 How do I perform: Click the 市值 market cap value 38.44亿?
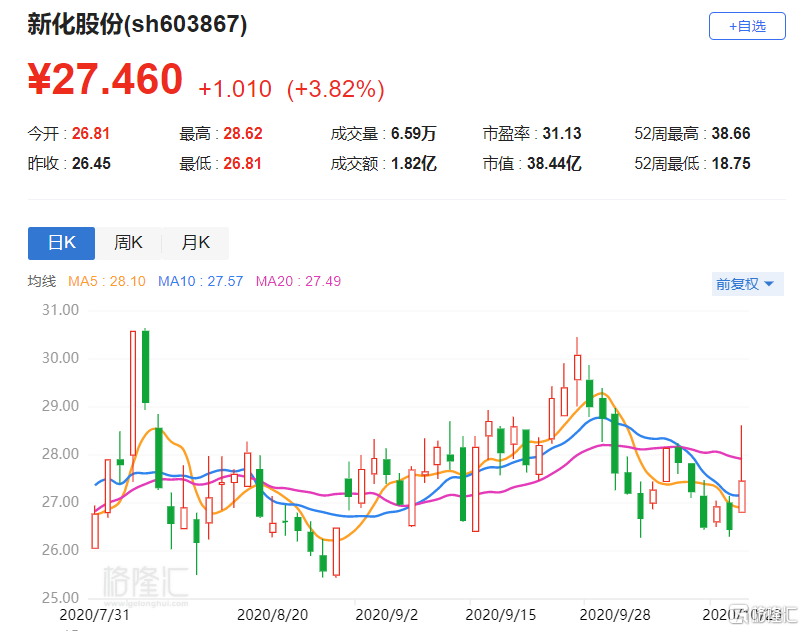[554, 164]
